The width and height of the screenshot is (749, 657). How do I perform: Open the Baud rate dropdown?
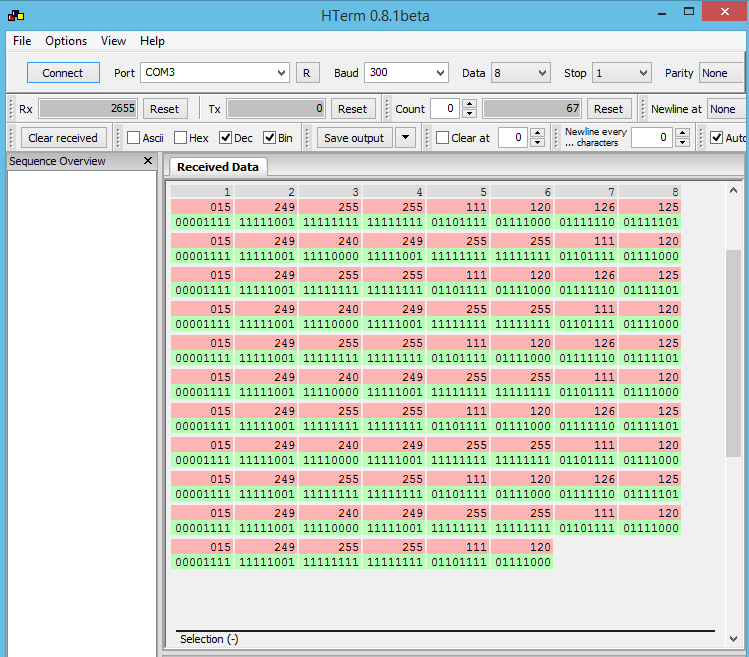coord(440,73)
